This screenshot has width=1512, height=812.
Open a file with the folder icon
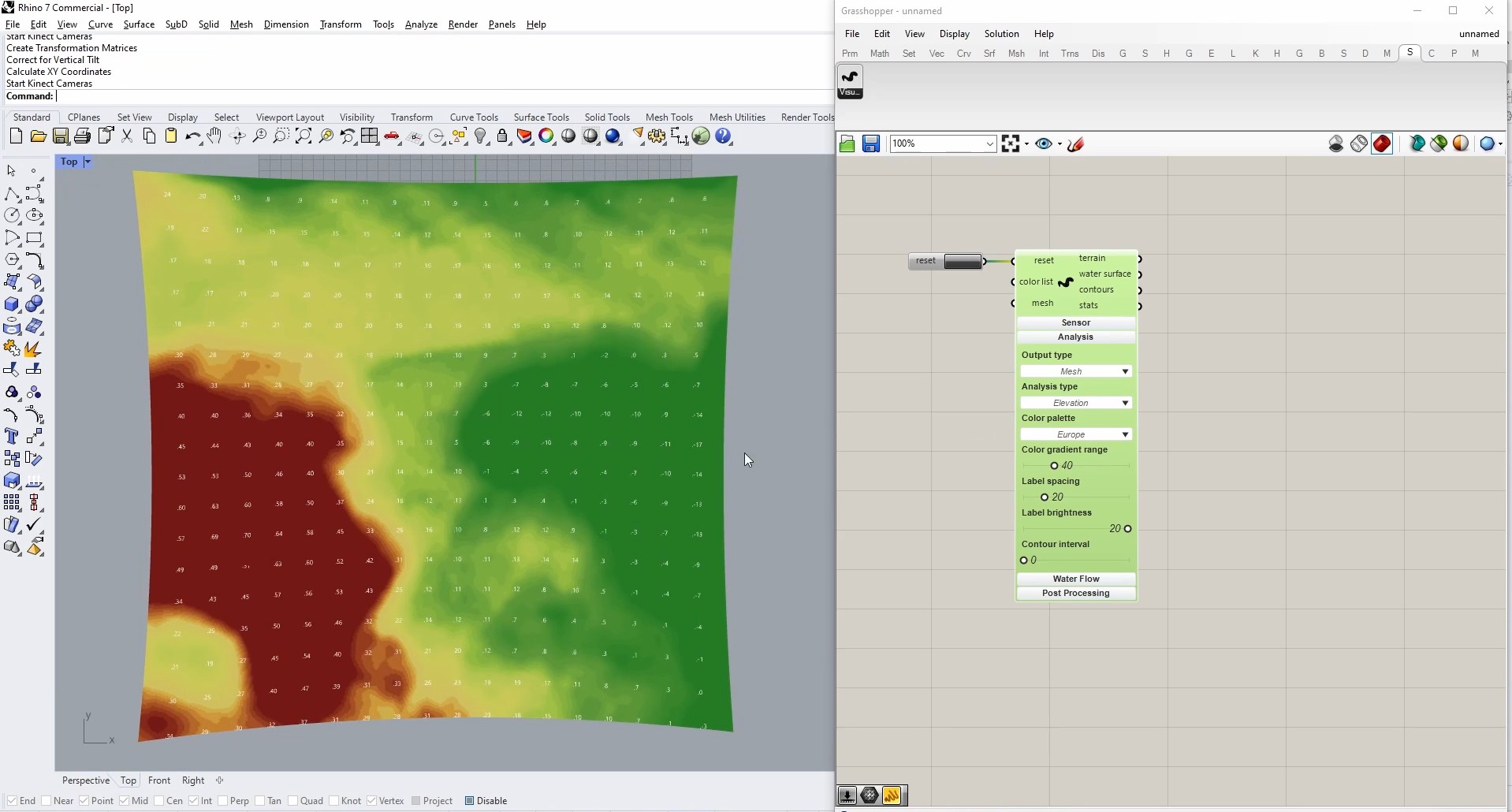click(x=38, y=136)
